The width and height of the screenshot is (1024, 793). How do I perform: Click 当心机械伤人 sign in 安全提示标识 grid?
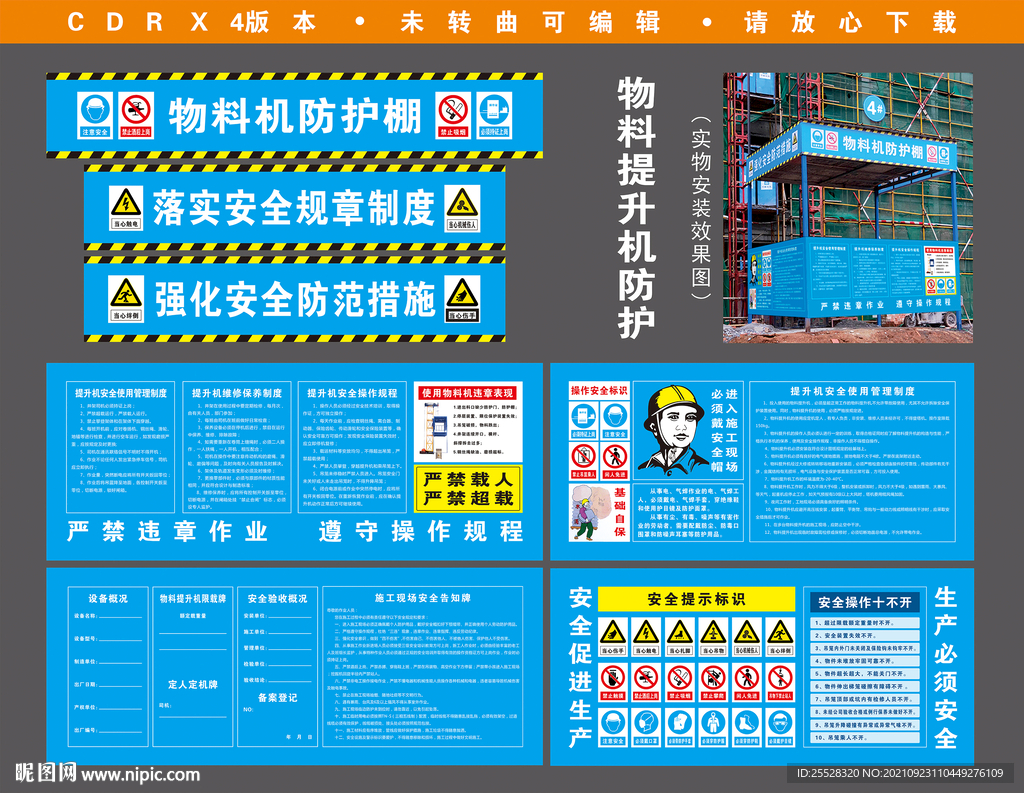(x=746, y=637)
